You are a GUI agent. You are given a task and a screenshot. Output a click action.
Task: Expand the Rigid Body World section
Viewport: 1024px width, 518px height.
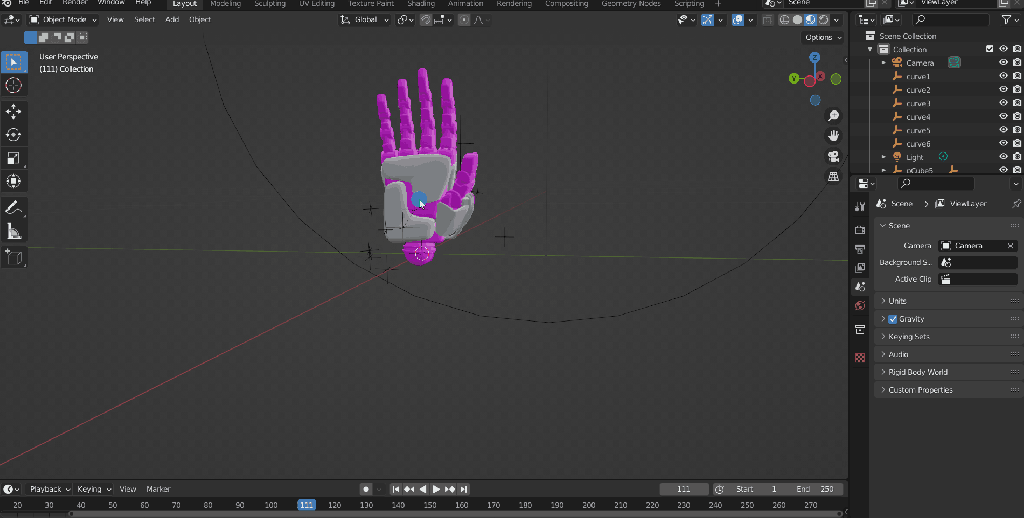tap(918, 372)
